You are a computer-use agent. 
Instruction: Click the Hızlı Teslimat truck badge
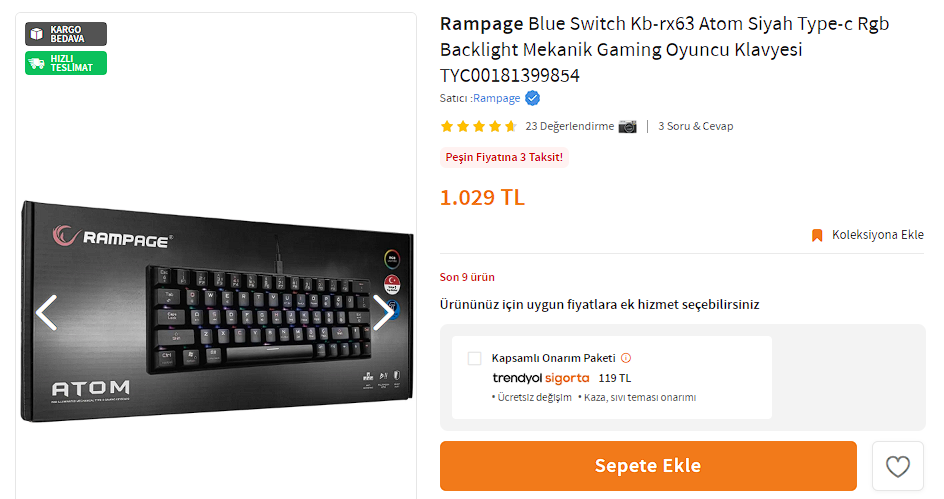pos(66,63)
